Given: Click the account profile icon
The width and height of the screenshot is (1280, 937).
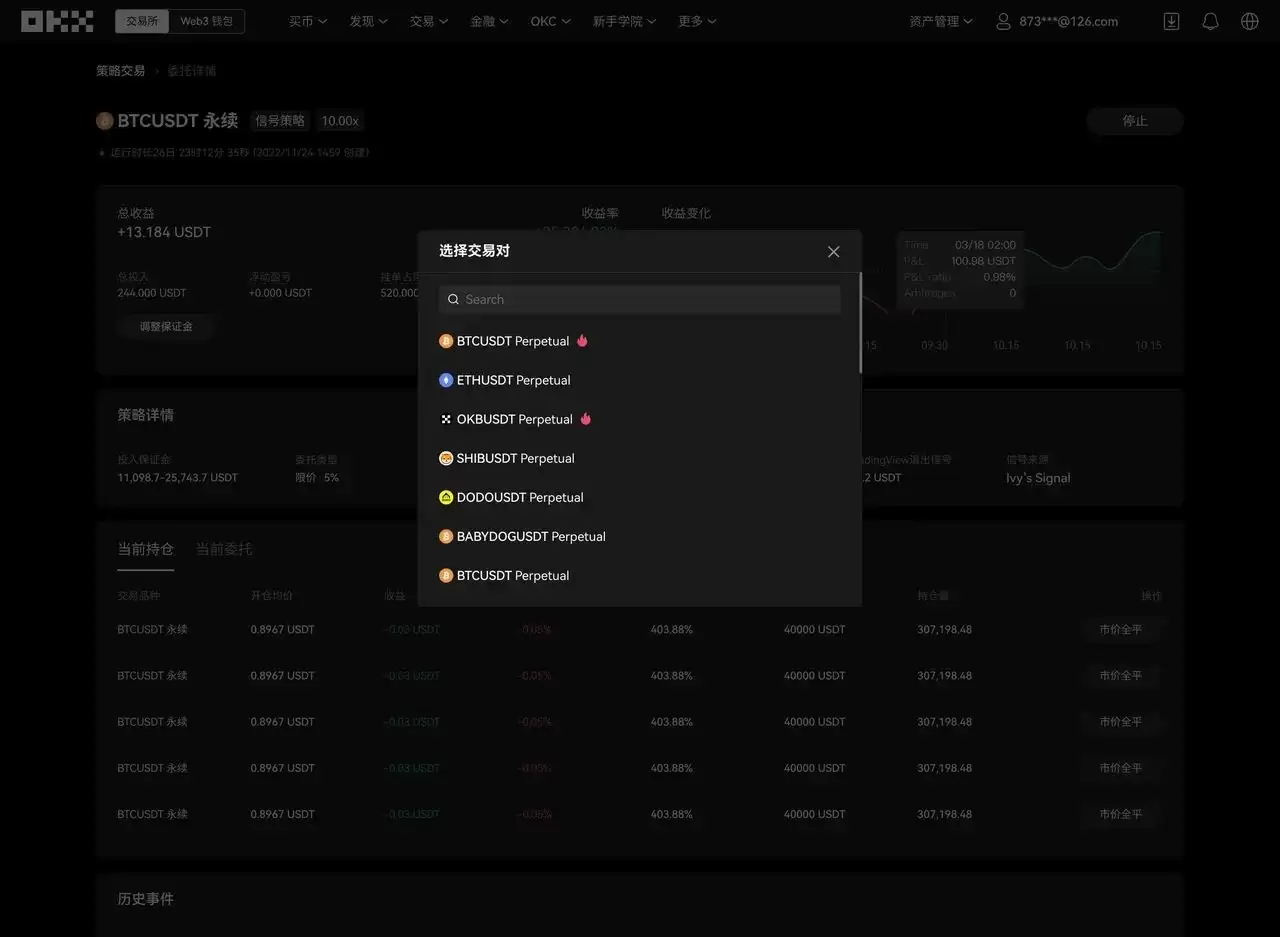Looking at the screenshot, I should (x=1003, y=20).
